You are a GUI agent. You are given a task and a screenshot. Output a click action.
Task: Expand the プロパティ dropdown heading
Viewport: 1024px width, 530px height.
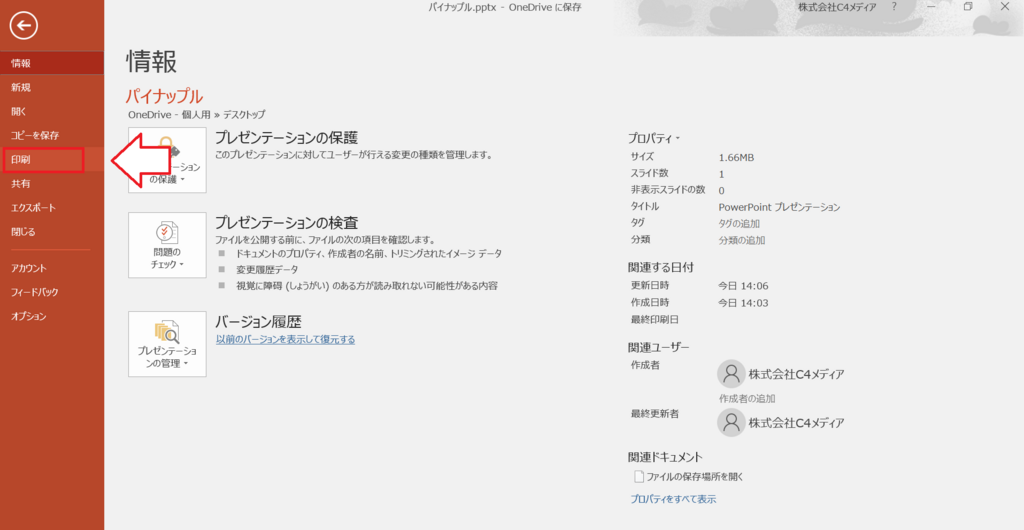[x=654, y=138]
